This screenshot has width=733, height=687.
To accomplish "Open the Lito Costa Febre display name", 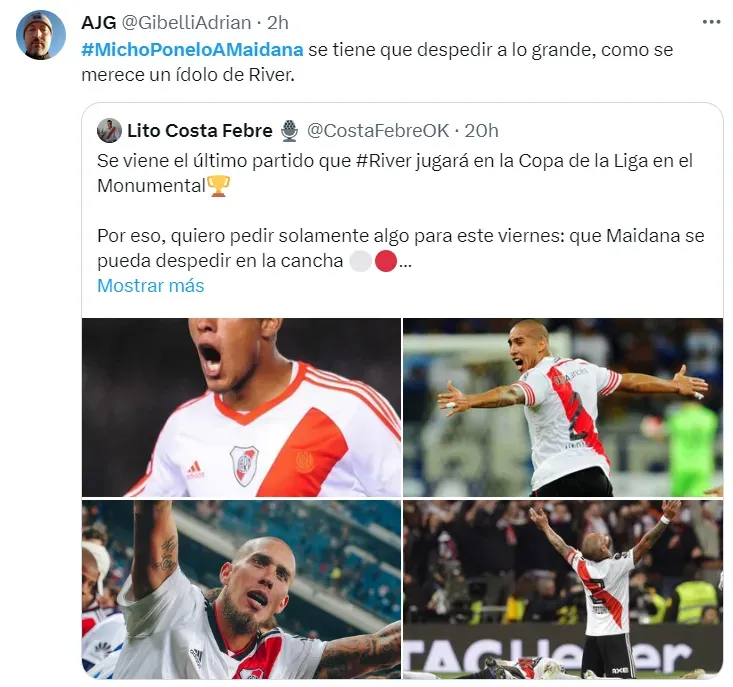I will [x=200, y=131].
